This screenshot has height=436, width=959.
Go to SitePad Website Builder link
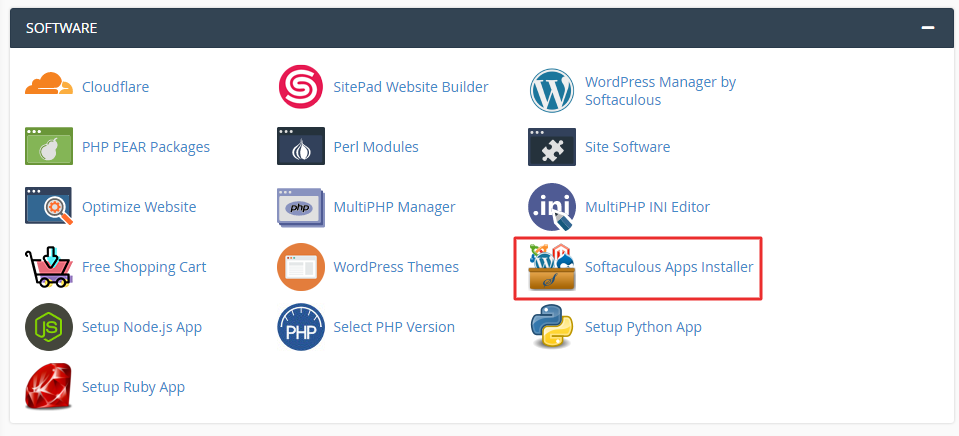click(x=410, y=87)
